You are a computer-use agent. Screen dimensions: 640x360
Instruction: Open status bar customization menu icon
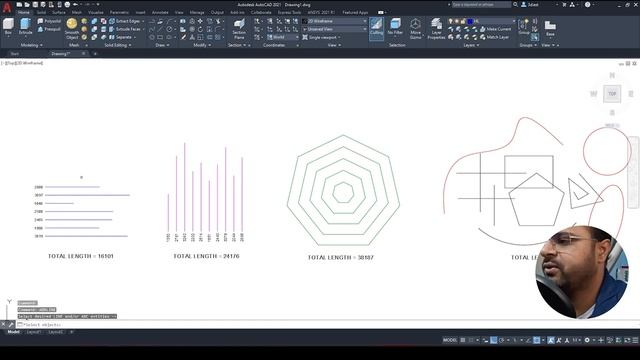click(x=636, y=340)
